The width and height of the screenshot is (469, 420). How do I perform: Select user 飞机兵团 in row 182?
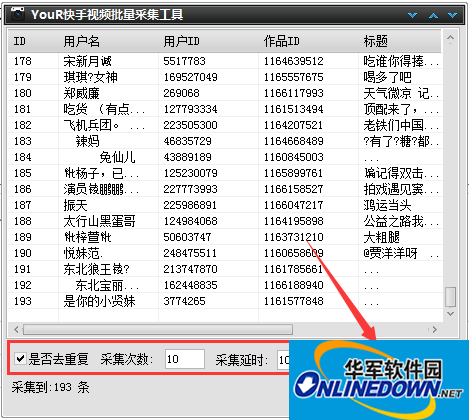[104, 125]
